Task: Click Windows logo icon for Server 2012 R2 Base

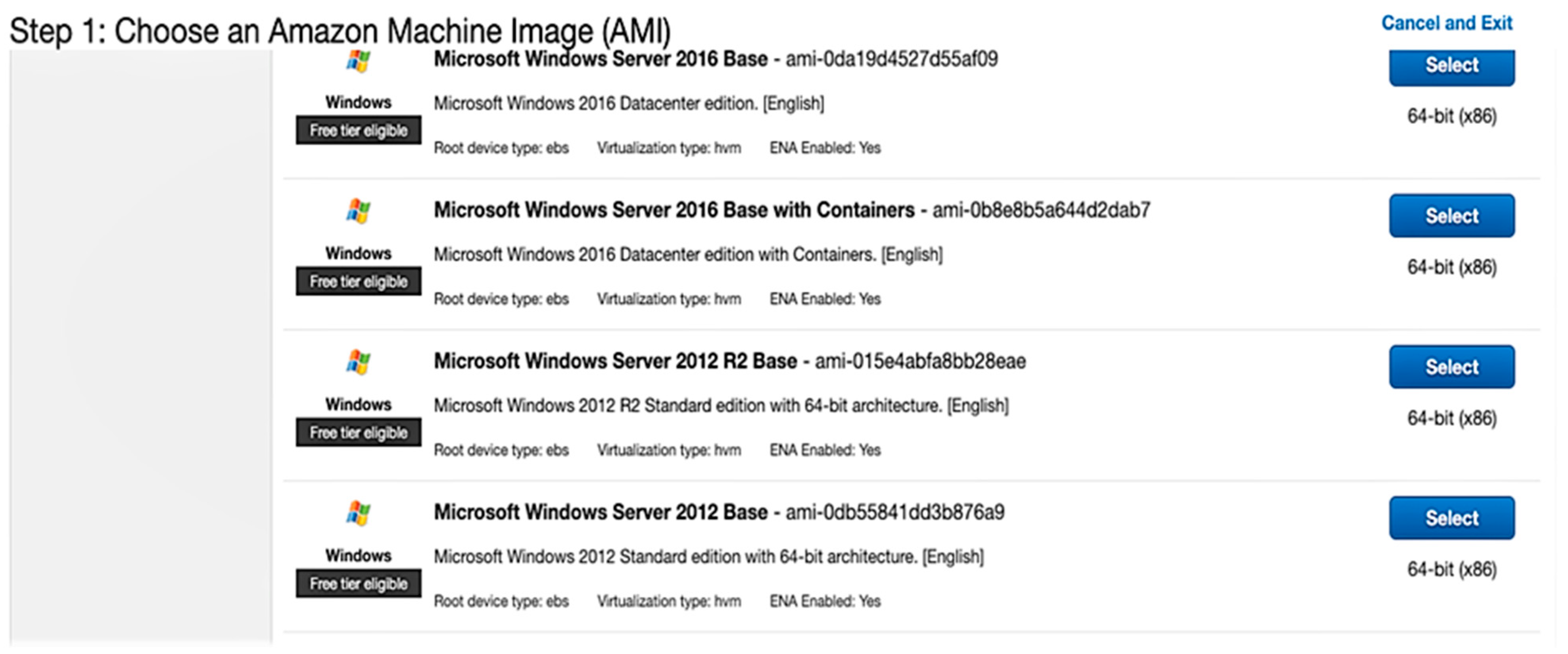Action: [358, 362]
